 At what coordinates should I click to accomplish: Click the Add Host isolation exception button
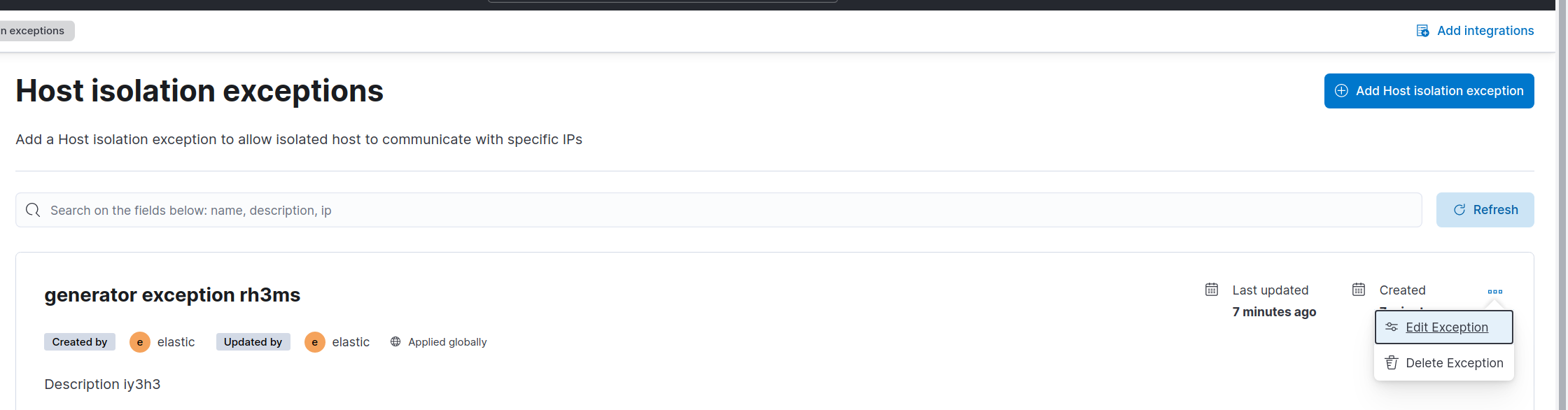tap(1429, 90)
